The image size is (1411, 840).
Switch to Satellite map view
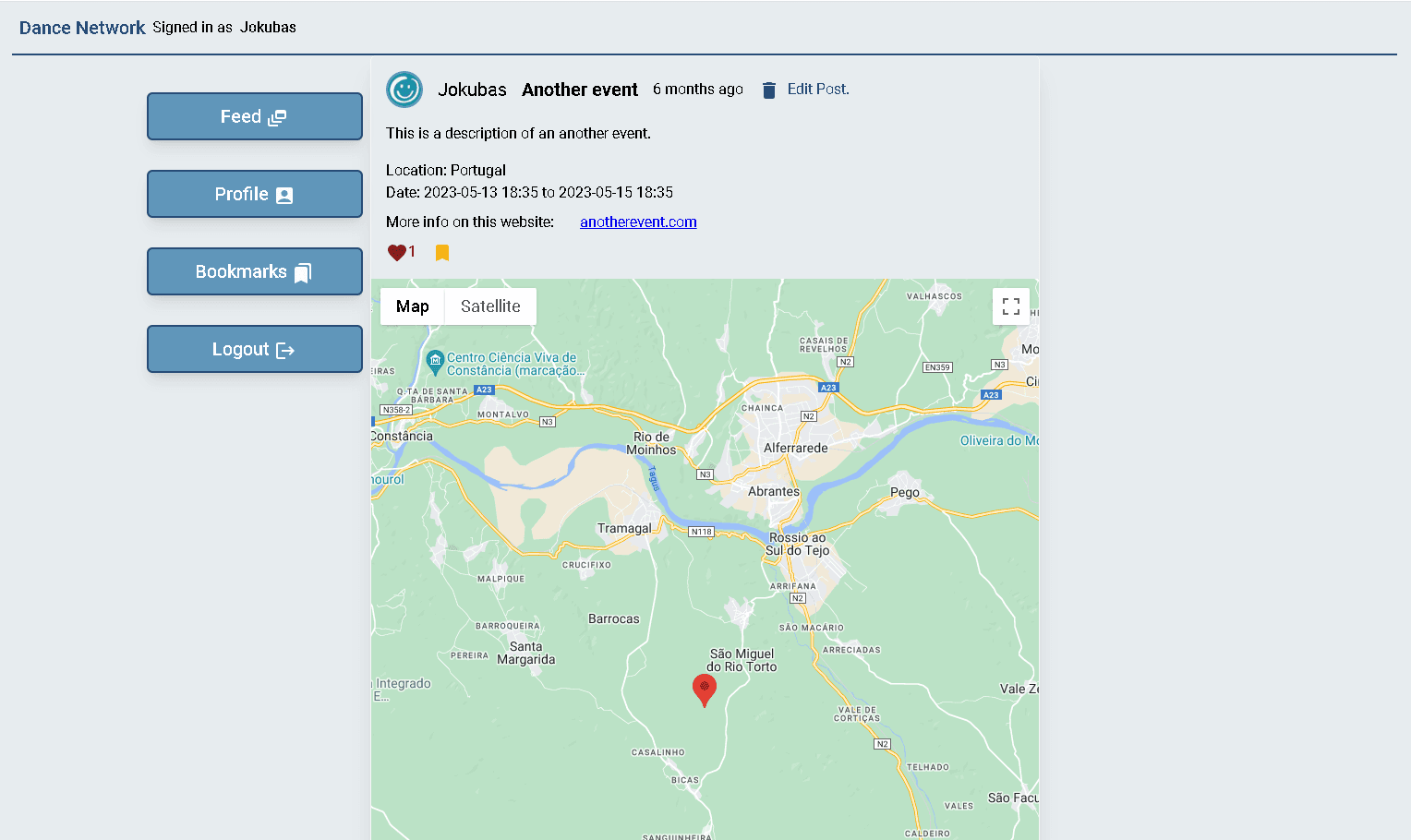click(490, 306)
